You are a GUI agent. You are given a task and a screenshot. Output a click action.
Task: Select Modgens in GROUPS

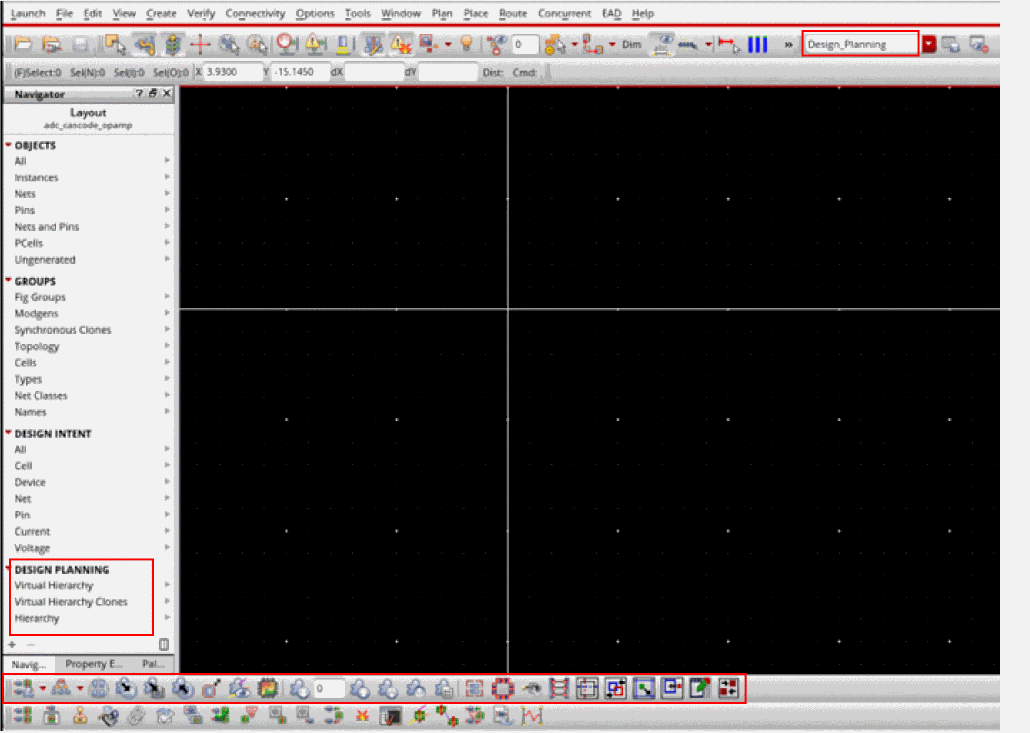click(36, 313)
